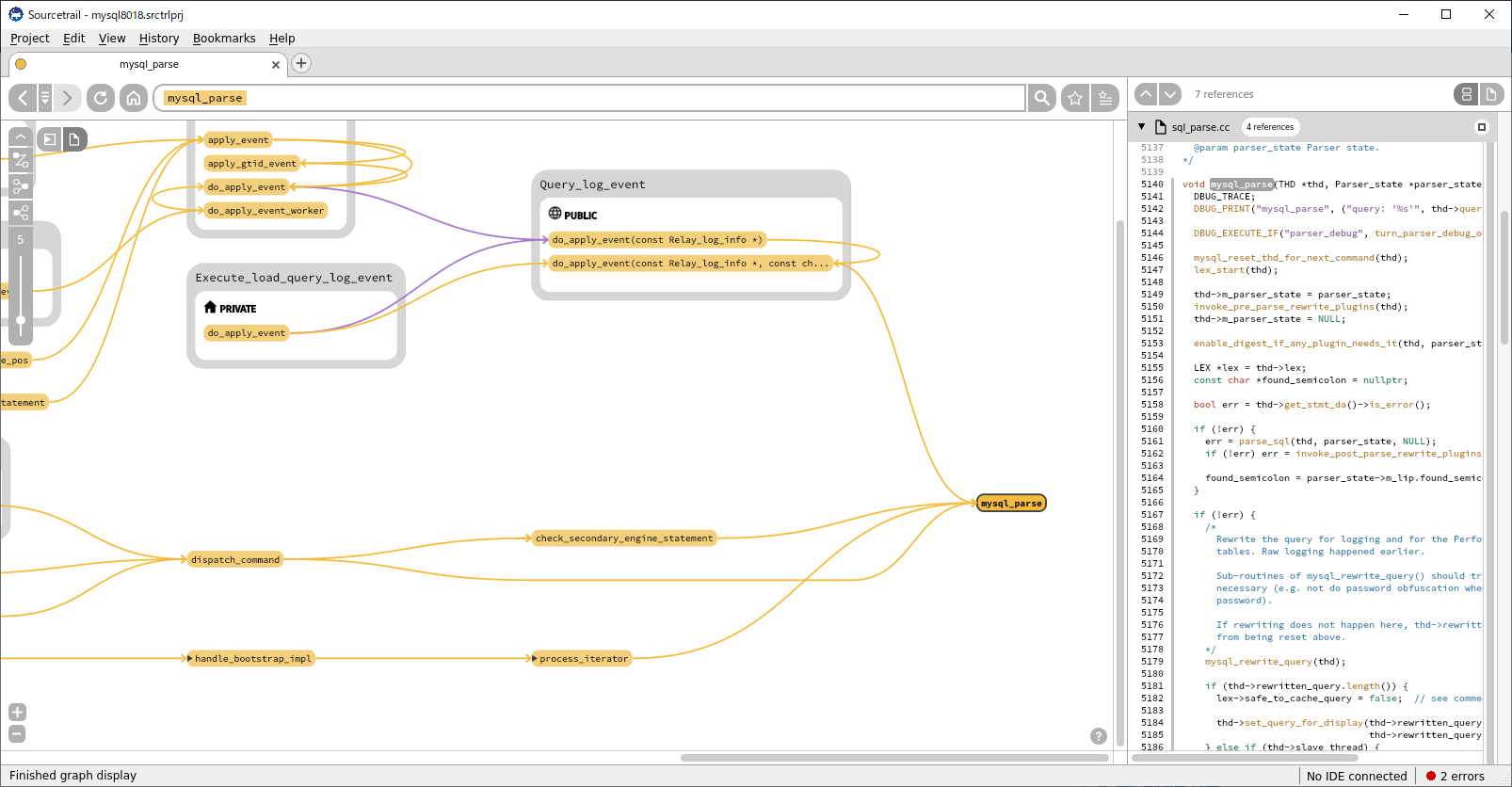Go to next reference arrow
Screen dimensions: 1512x787
click(1170, 94)
